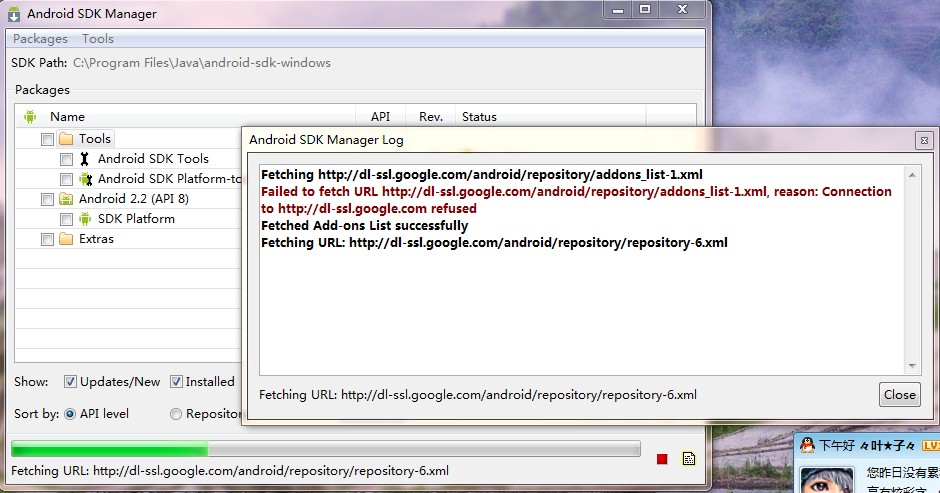The image size is (940, 493).
Task: Check the SDK Platform checkbox
Action: 67,220
